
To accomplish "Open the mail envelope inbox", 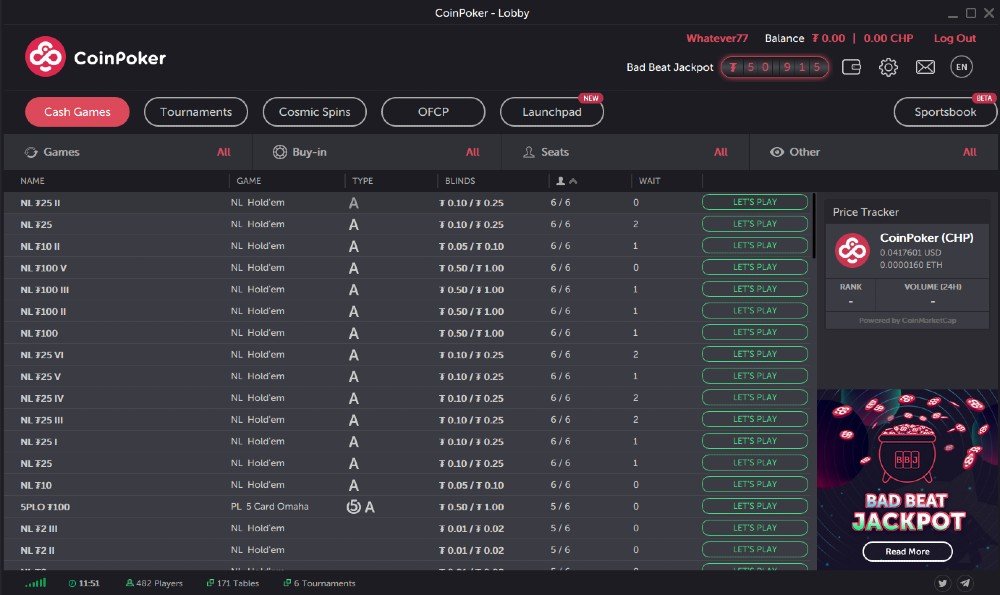I will click(925, 67).
